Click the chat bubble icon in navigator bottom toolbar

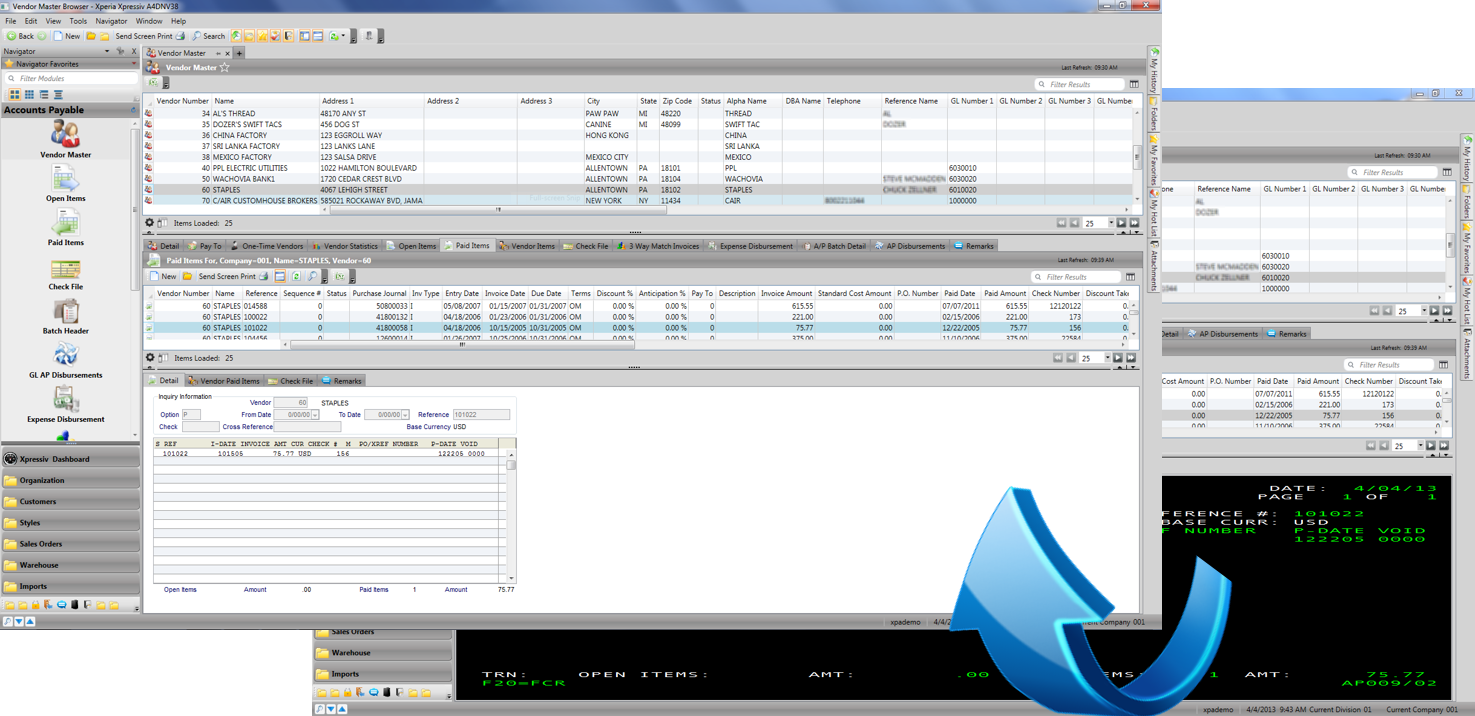point(62,605)
